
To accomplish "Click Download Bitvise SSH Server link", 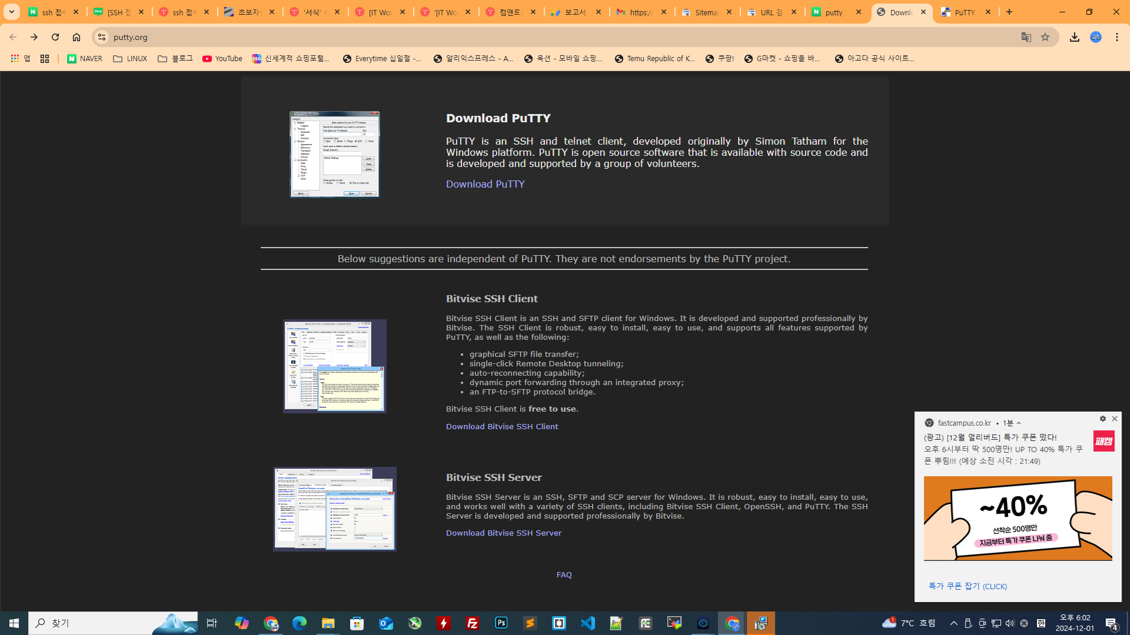I will [503, 533].
